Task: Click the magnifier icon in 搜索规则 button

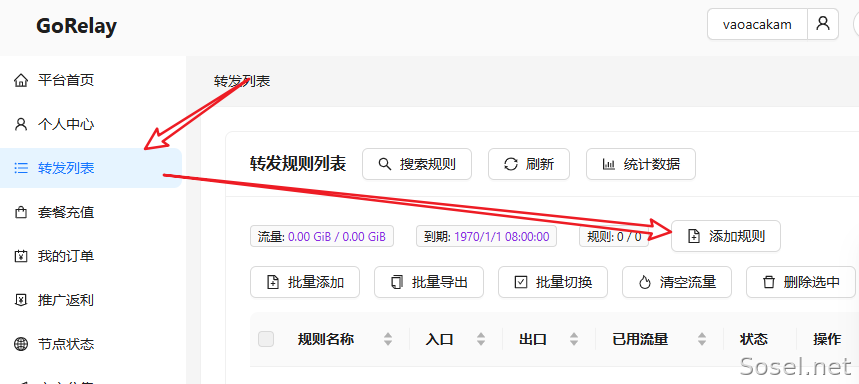Action: pyautogui.click(x=385, y=164)
